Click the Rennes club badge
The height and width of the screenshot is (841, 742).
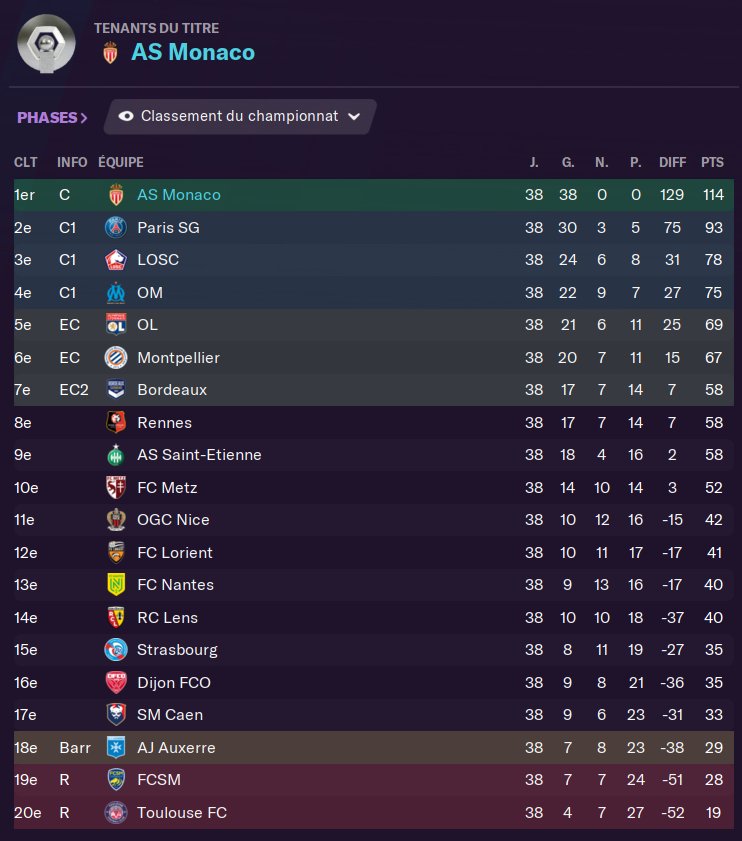116,422
